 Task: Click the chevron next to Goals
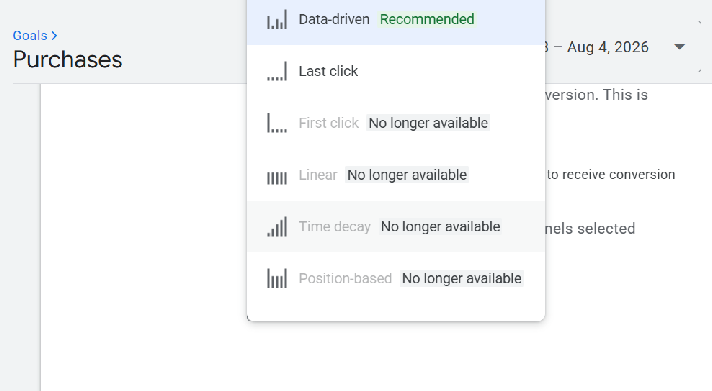54,35
